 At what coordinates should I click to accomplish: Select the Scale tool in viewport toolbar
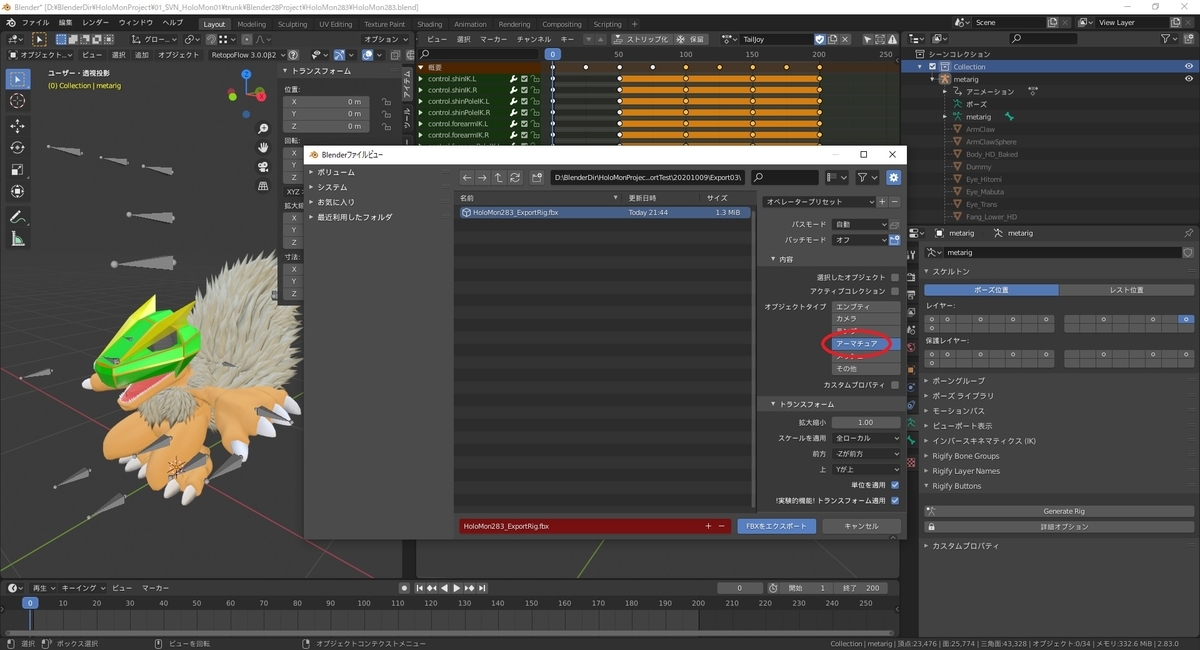[17, 170]
